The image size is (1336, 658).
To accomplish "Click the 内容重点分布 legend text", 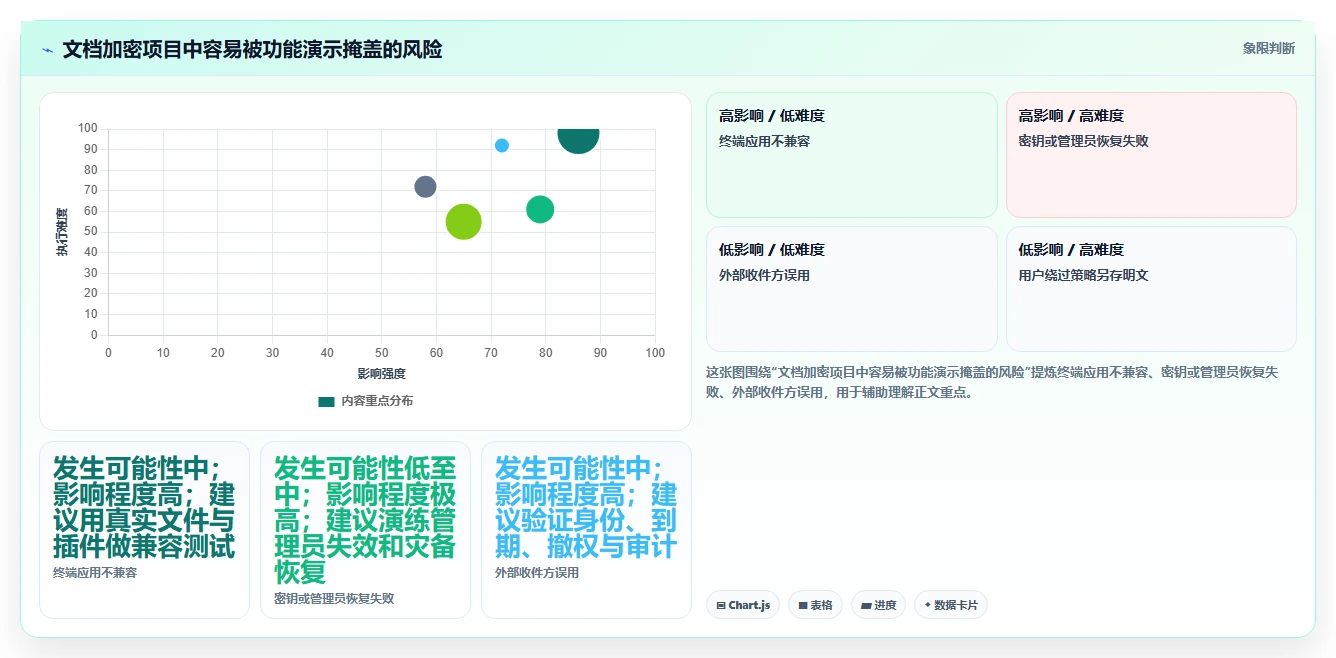I will [x=377, y=401].
